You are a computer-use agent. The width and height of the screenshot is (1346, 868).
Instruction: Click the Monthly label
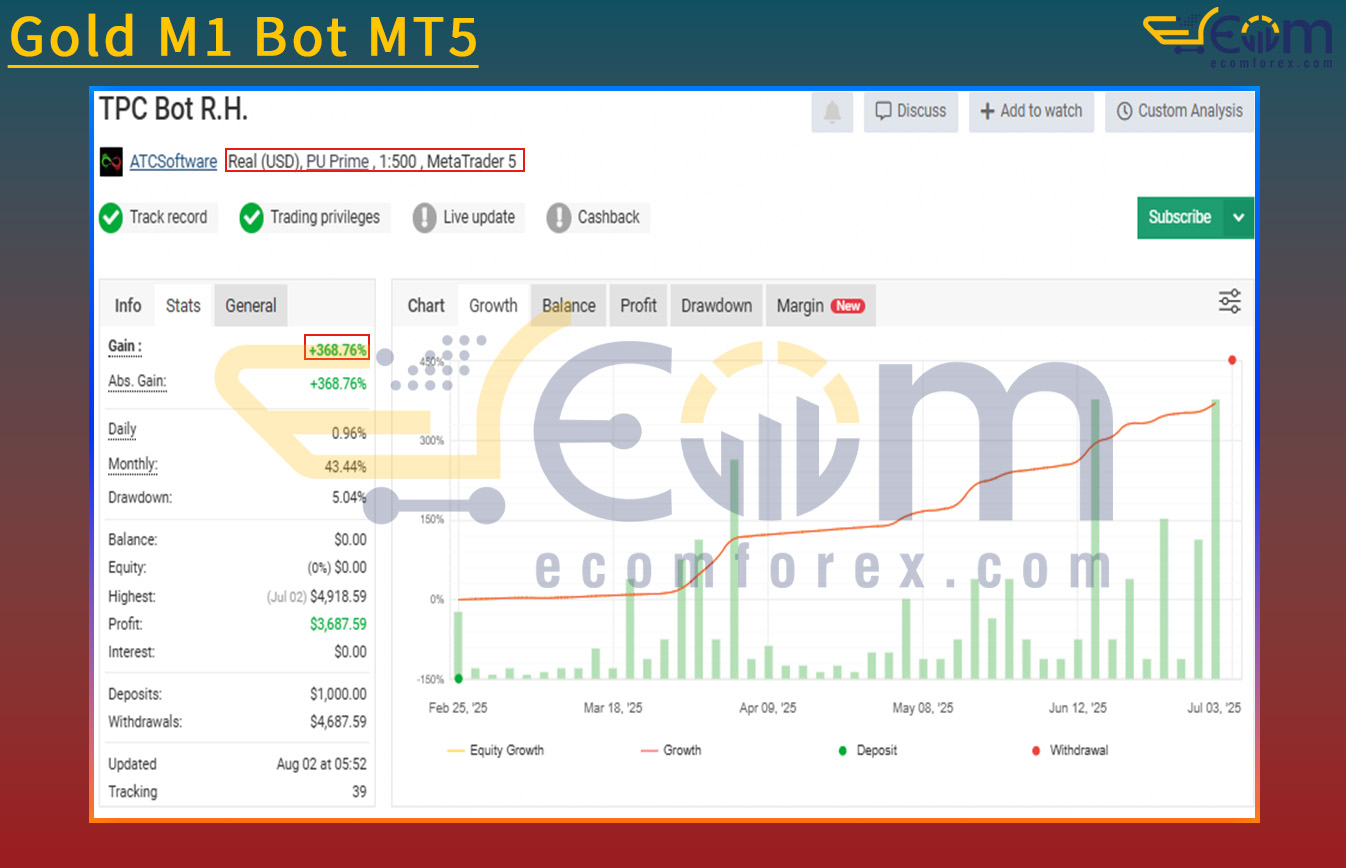pyautogui.click(x=133, y=465)
